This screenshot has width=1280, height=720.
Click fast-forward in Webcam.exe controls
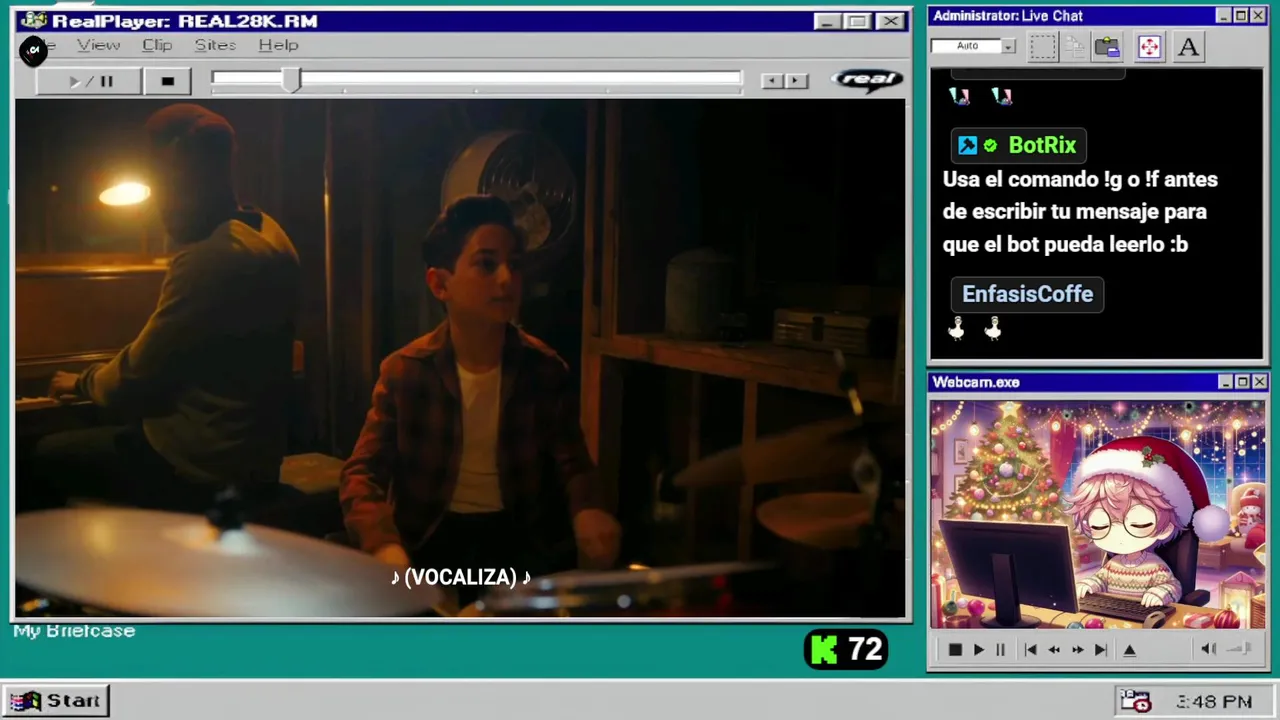point(1077,650)
